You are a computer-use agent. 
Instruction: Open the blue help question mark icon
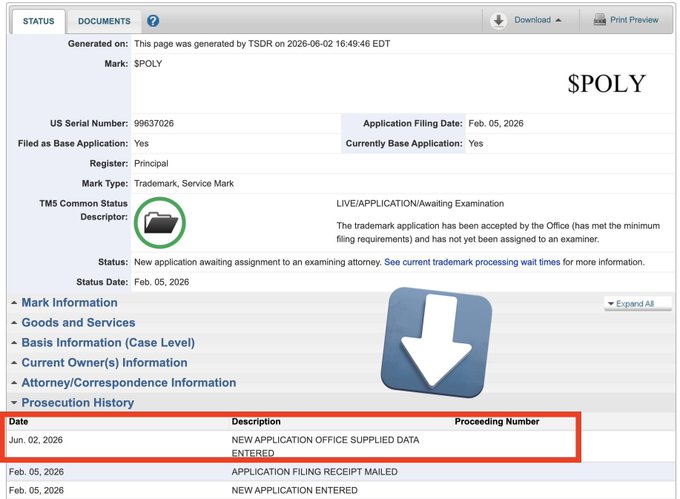pos(153,21)
